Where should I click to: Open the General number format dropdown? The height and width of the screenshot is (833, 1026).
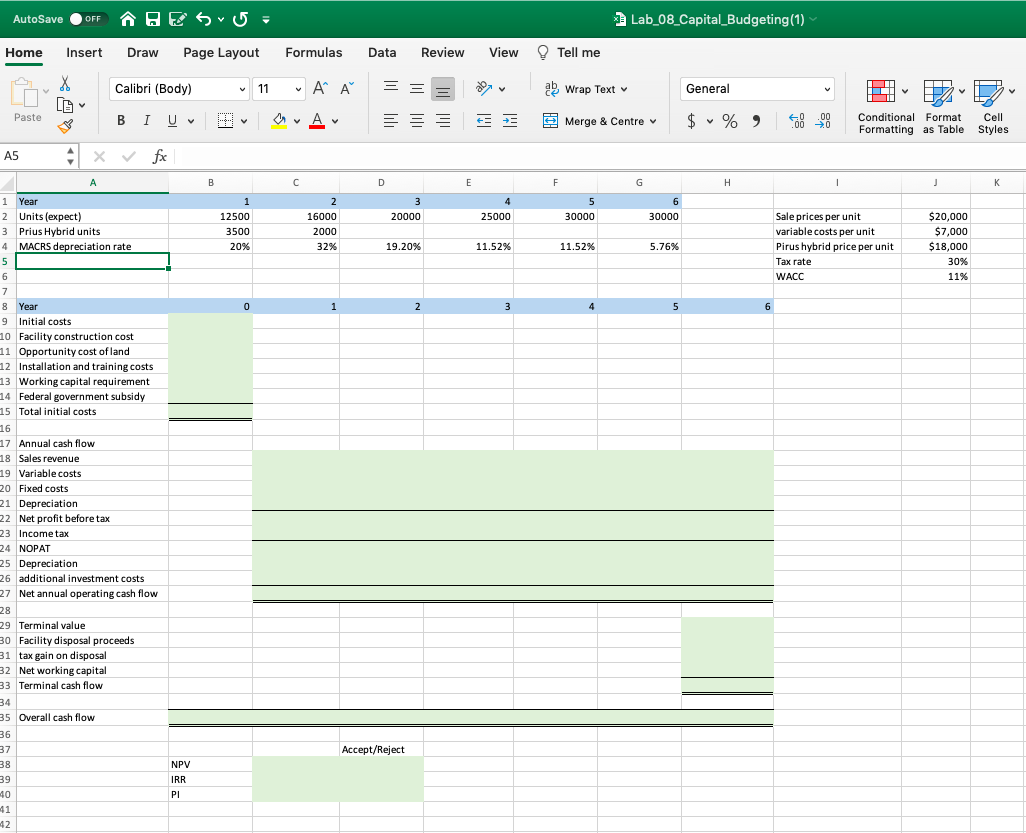tap(826, 89)
